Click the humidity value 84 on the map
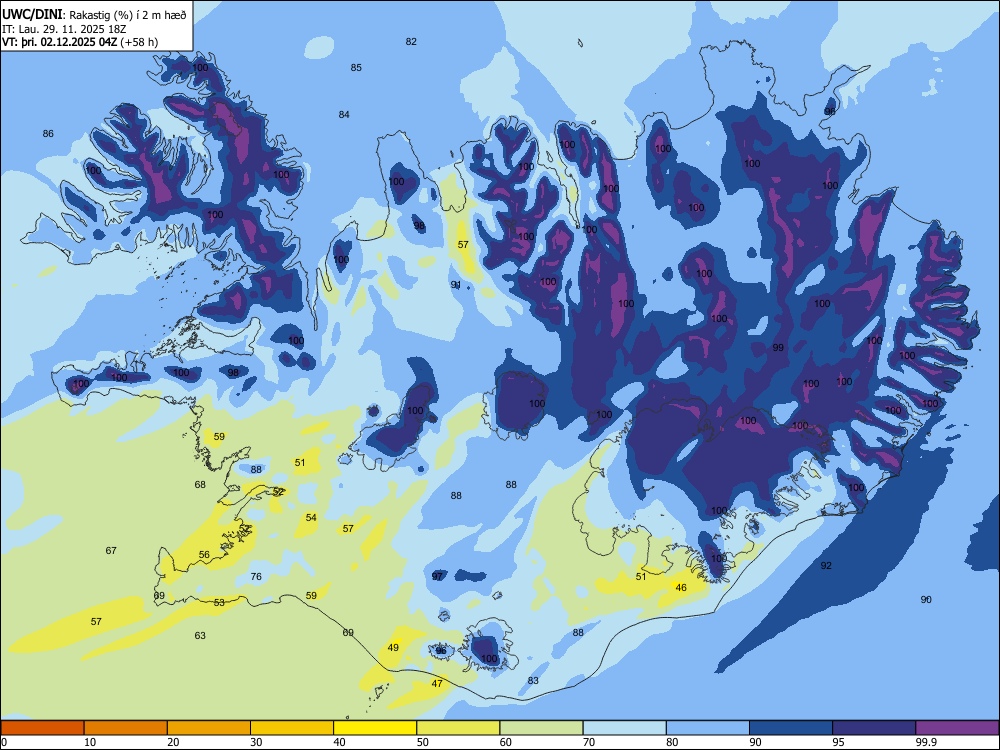The image size is (1000, 750). (x=344, y=115)
